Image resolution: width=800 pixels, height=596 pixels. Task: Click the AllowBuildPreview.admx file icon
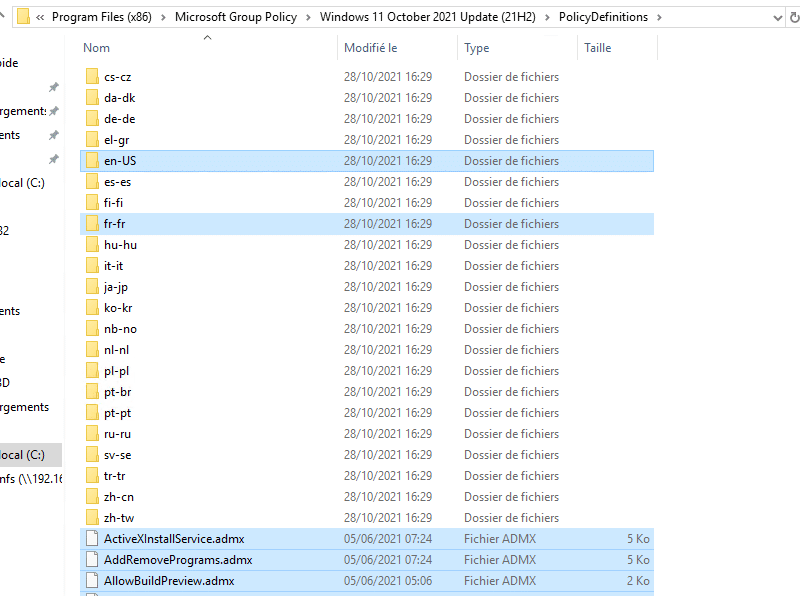pos(92,581)
